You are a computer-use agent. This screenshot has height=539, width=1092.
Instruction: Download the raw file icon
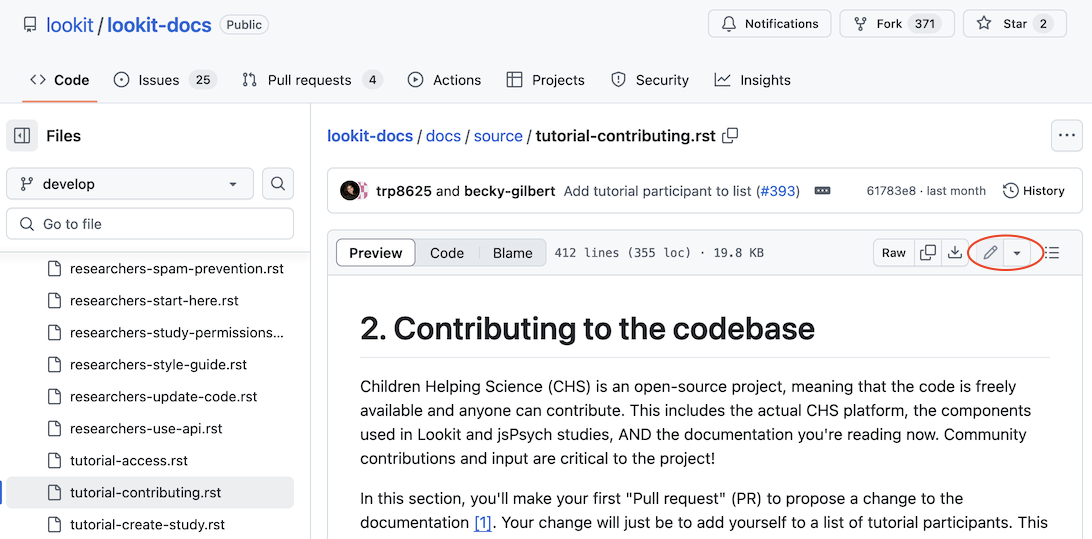coord(954,253)
